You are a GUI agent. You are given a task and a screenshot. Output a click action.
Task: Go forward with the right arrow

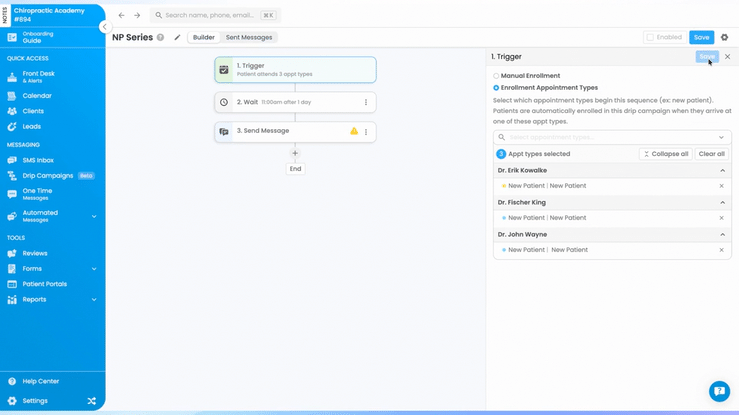tap(137, 15)
